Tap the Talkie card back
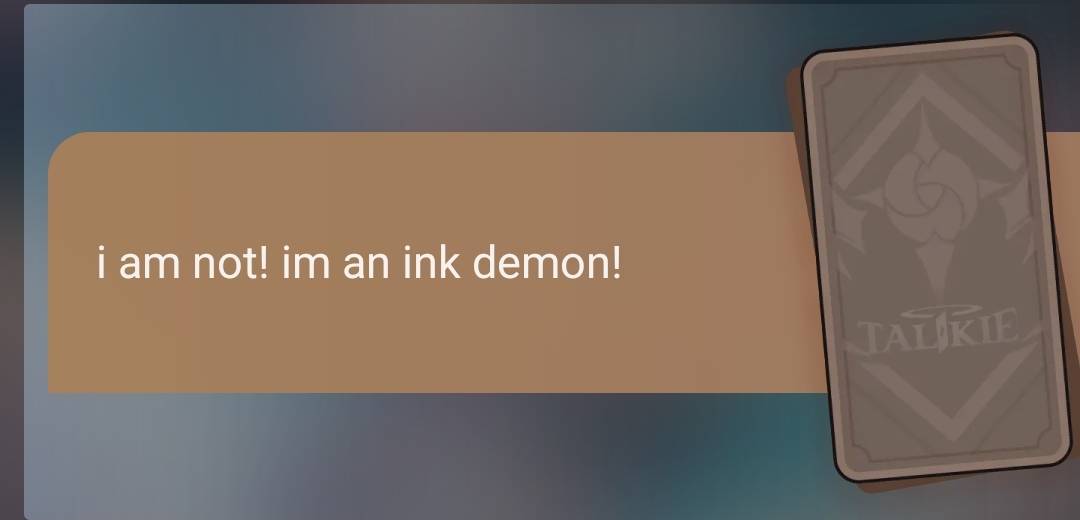 pyautogui.click(x=935, y=258)
